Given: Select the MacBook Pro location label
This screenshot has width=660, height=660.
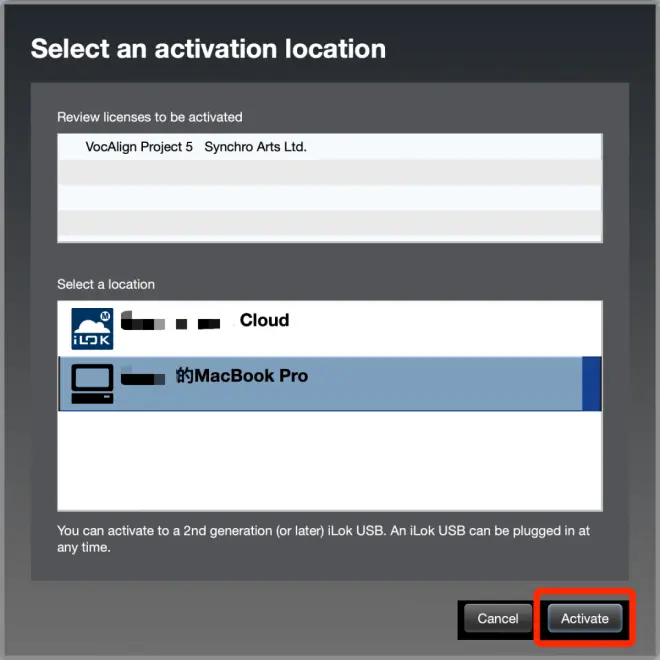Looking at the screenshot, I should (242, 375).
